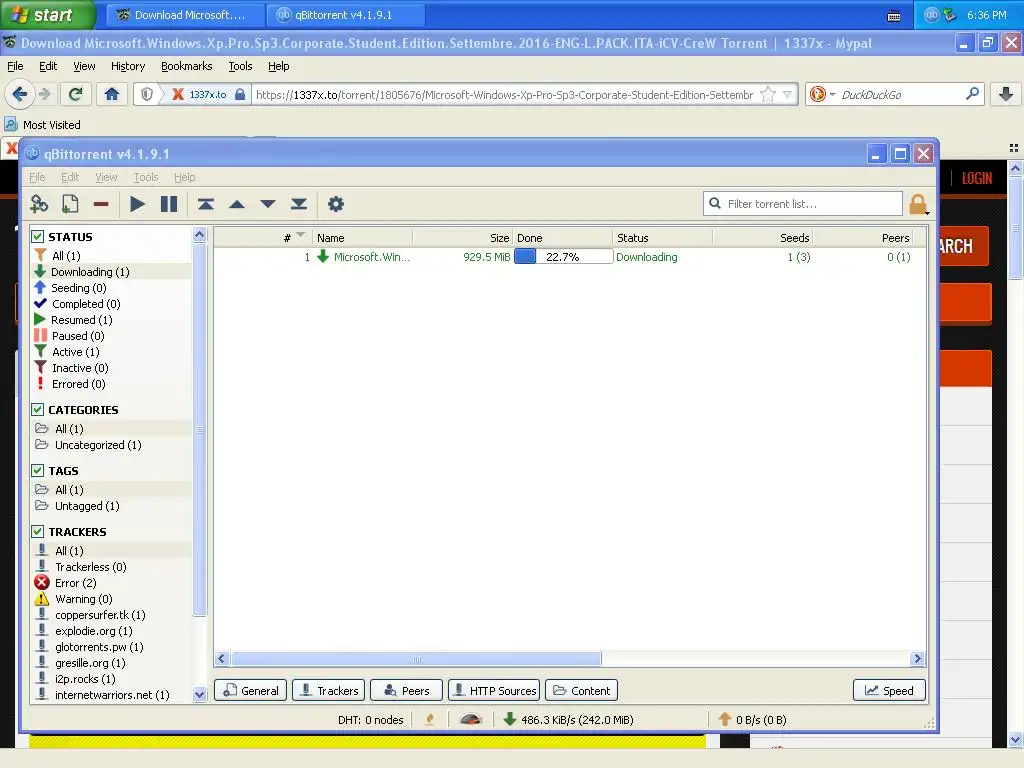Open qBittorrent Help menu
1024x768 pixels.
click(185, 177)
